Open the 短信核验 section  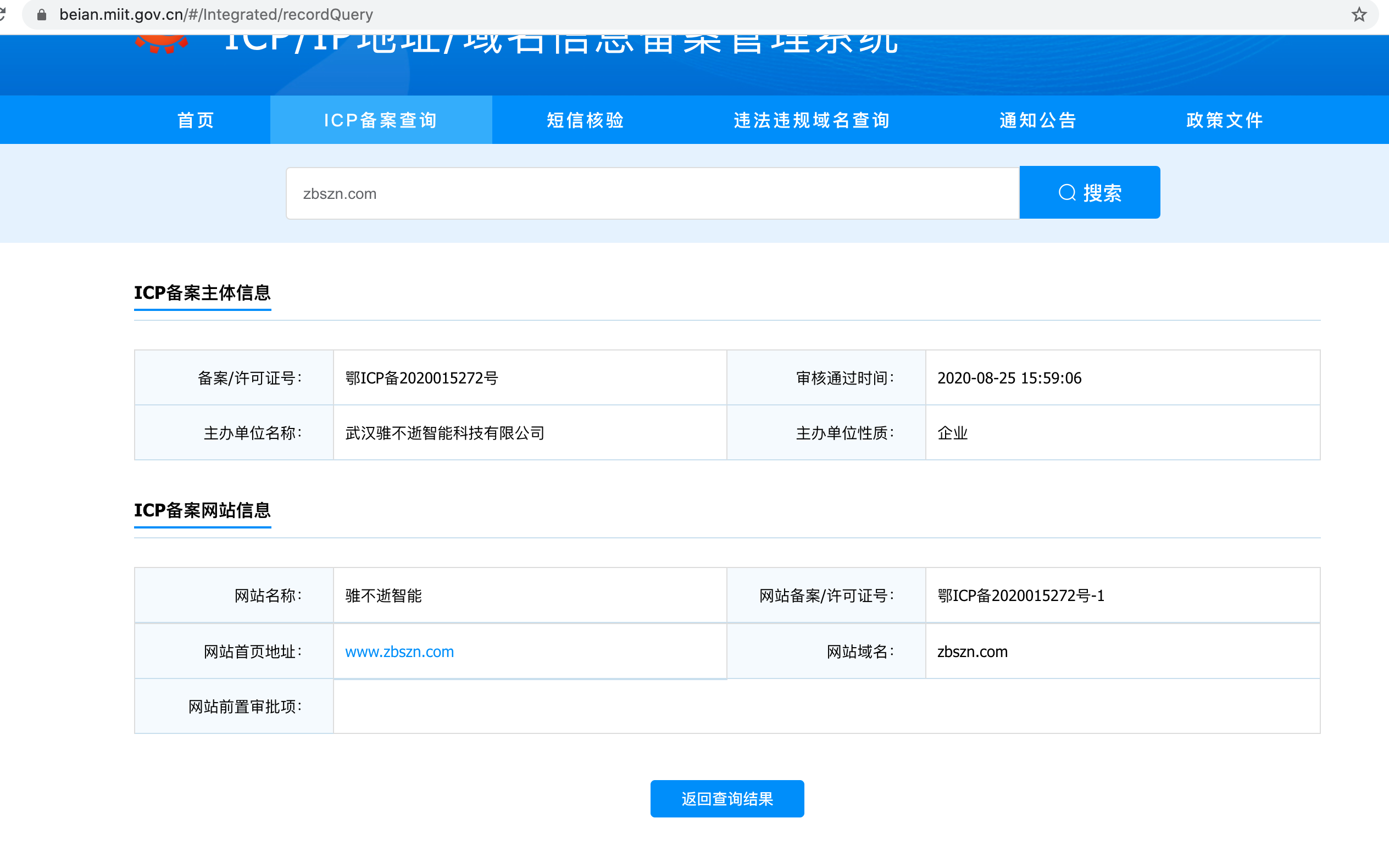584,120
